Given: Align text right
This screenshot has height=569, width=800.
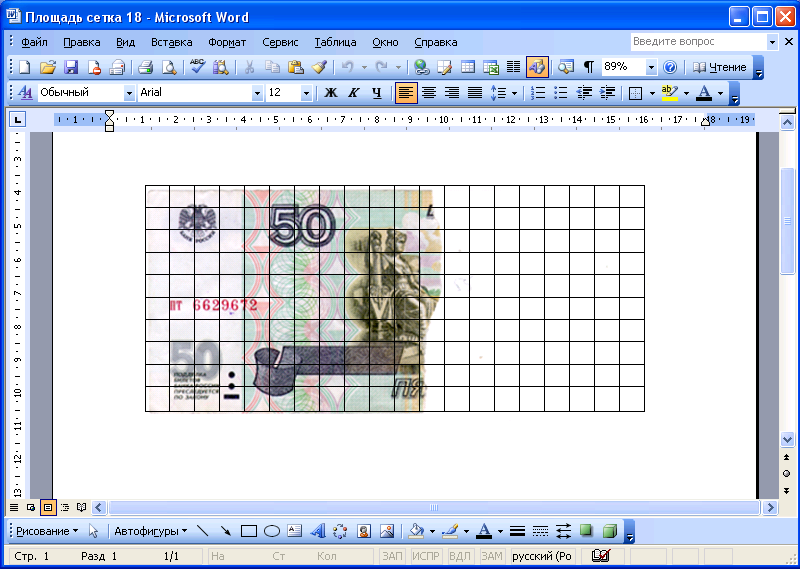Looking at the screenshot, I should 452,92.
